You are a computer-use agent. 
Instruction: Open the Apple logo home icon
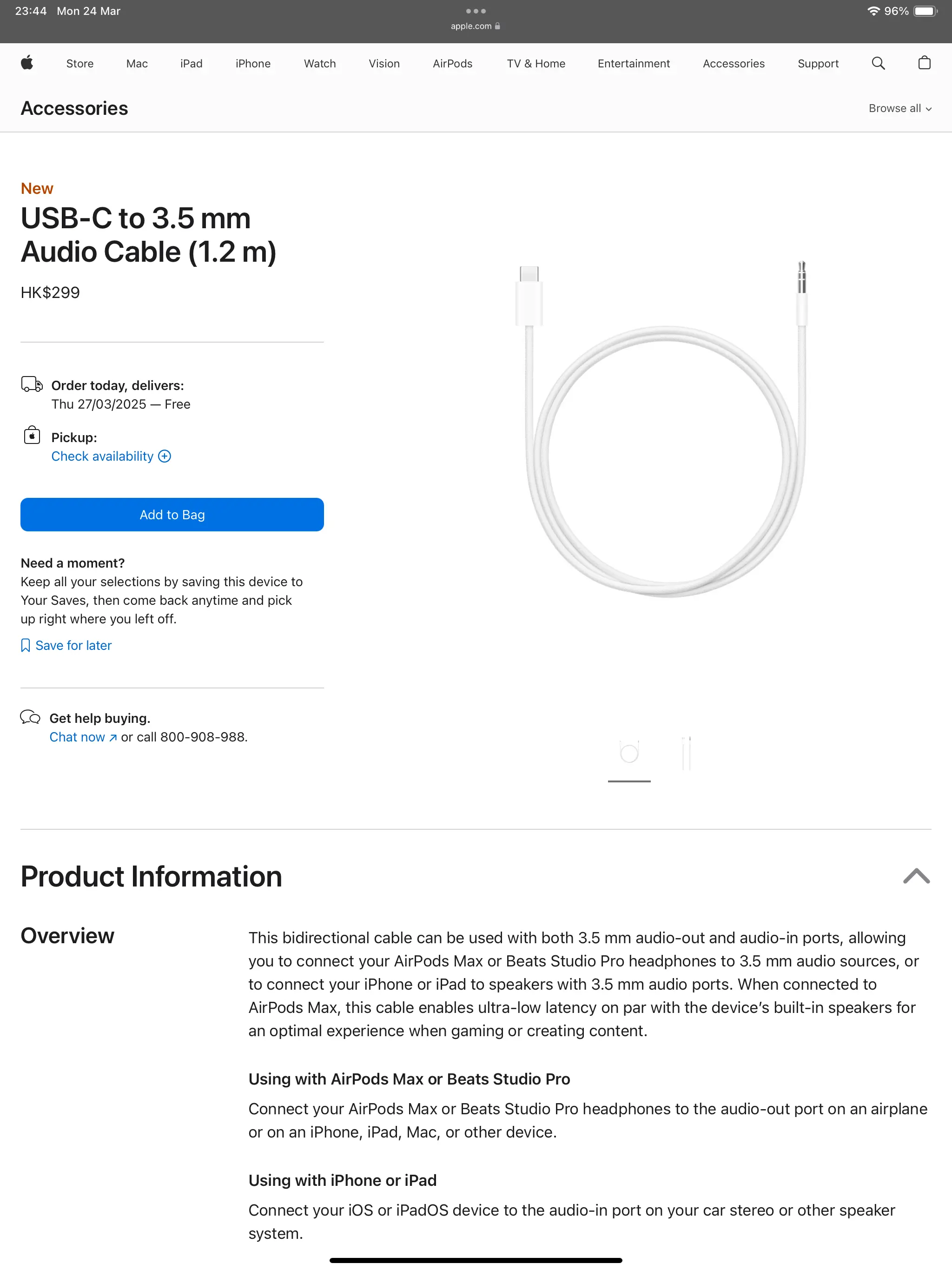[x=27, y=63]
